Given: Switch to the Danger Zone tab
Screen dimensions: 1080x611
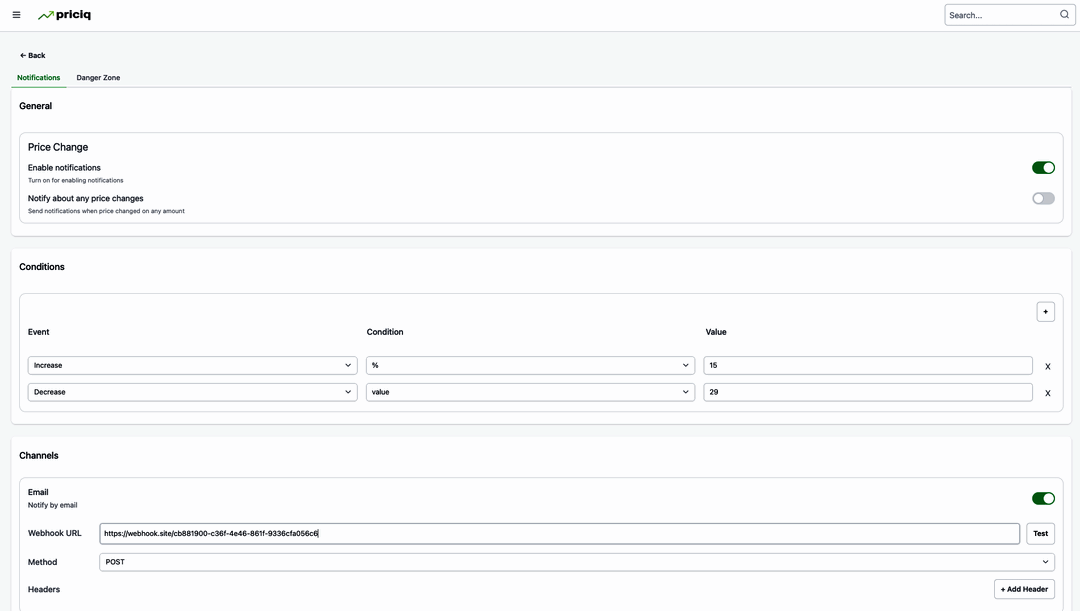Looking at the screenshot, I should pyautogui.click(x=98, y=78).
